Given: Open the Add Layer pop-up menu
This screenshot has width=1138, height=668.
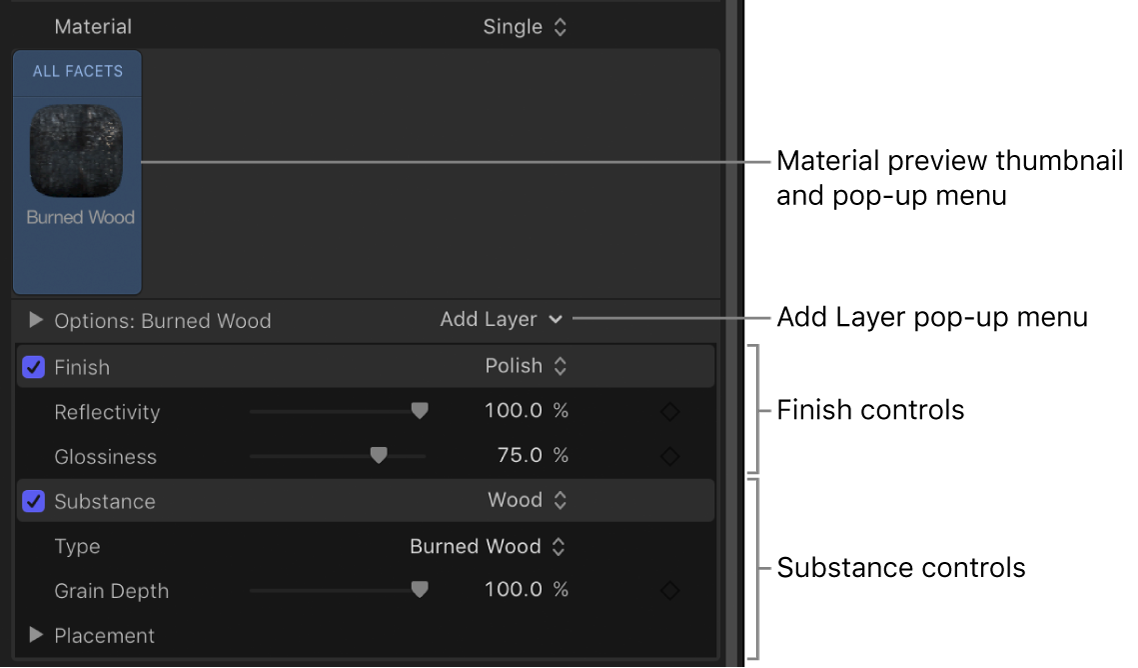Looking at the screenshot, I should click(x=502, y=320).
